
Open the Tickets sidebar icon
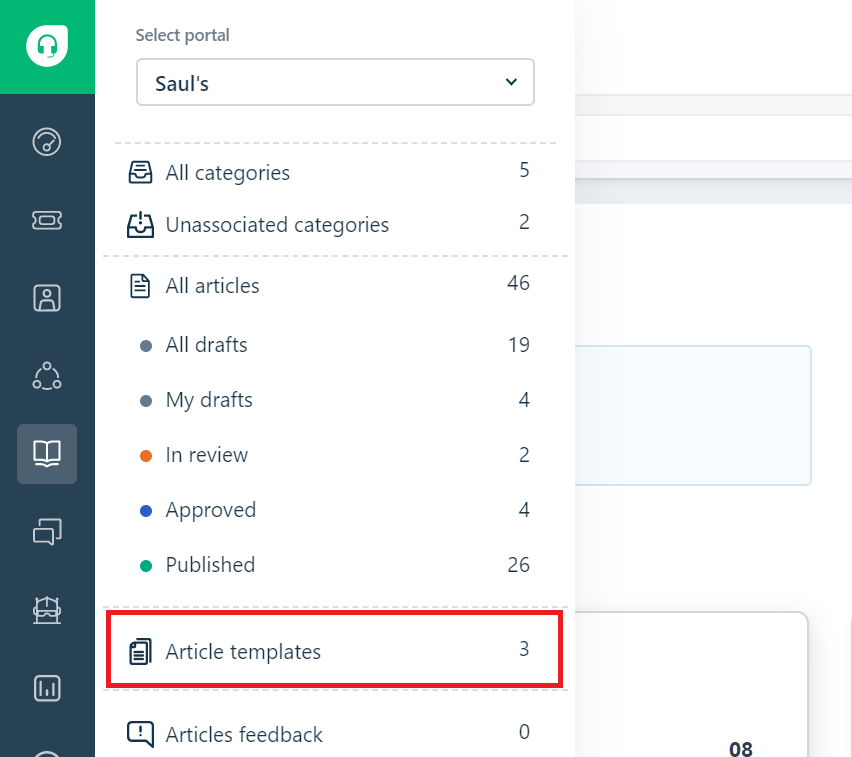[47, 220]
